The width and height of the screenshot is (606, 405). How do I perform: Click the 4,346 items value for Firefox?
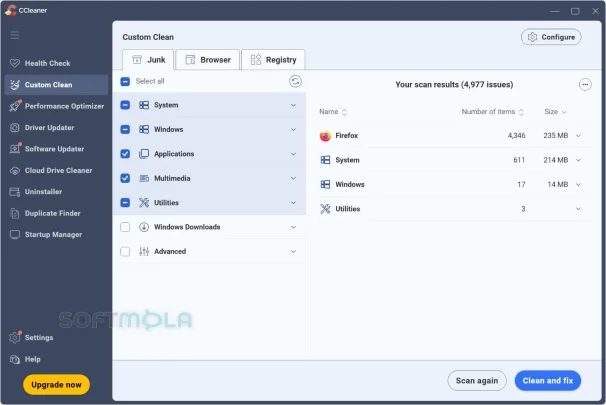pos(516,136)
